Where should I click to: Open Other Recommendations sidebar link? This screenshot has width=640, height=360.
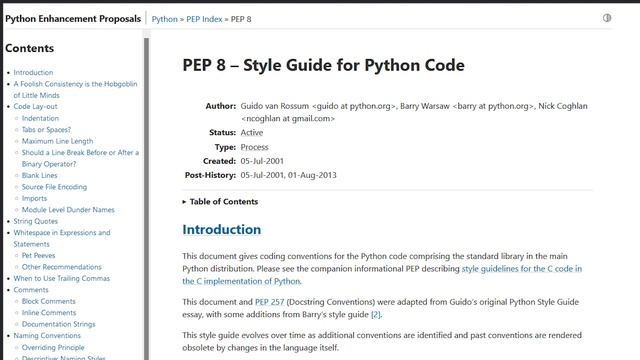tap(61, 267)
